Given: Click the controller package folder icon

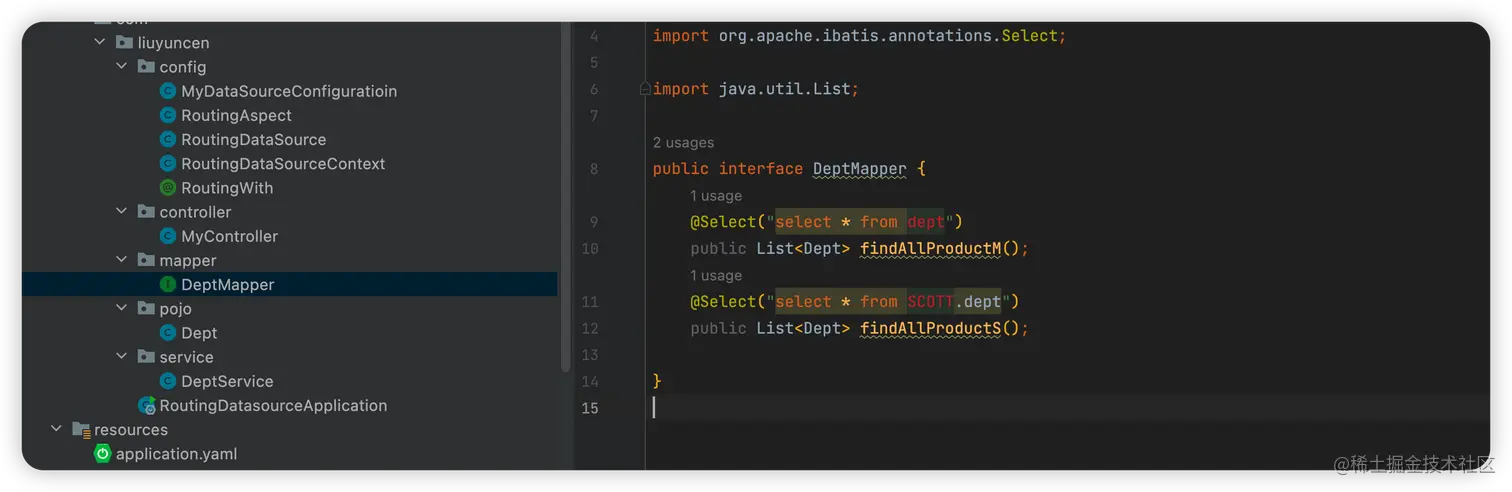Looking at the screenshot, I should [146, 212].
